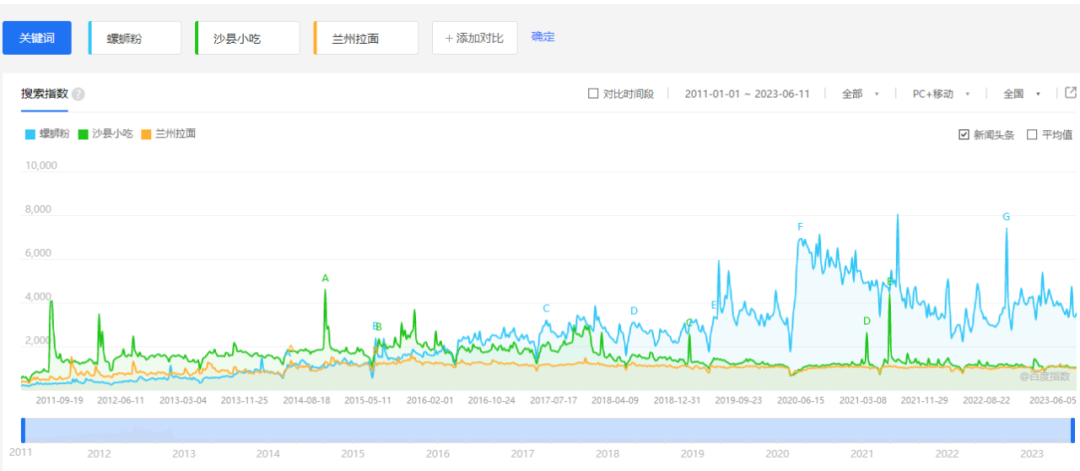Click news marker F on the chart
This screenshot has width=1080, height=471.
pyautogui.click(x=800, y=227)
